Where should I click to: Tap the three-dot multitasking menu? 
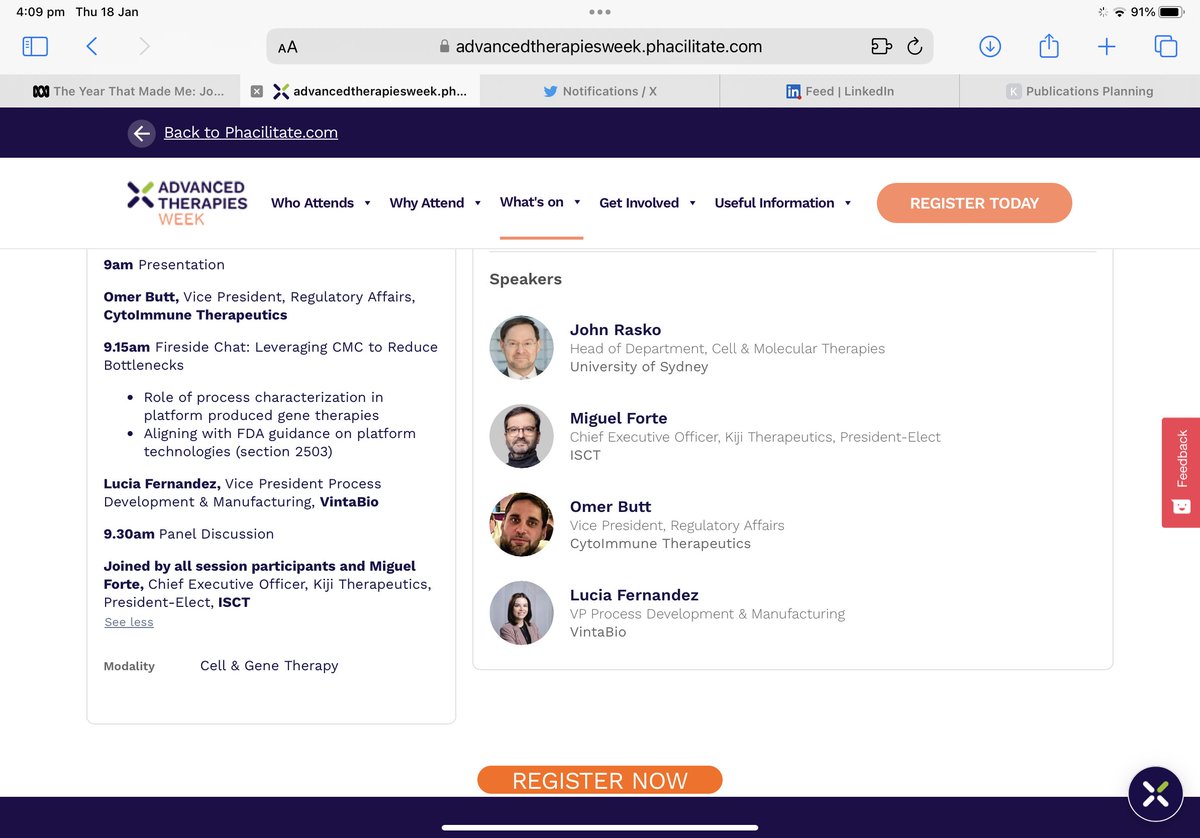click(x=600, y=12)
